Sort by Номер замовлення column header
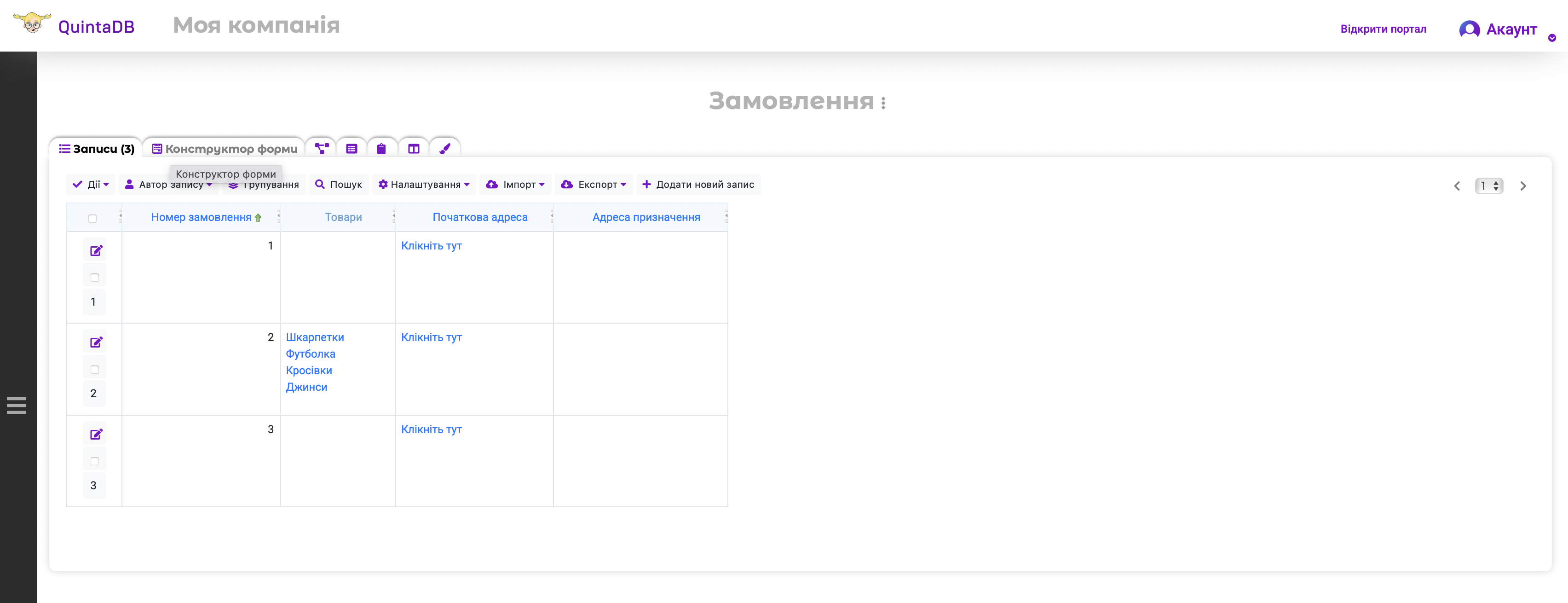This screenshot has width=1568, height=603. pos(201,217)
